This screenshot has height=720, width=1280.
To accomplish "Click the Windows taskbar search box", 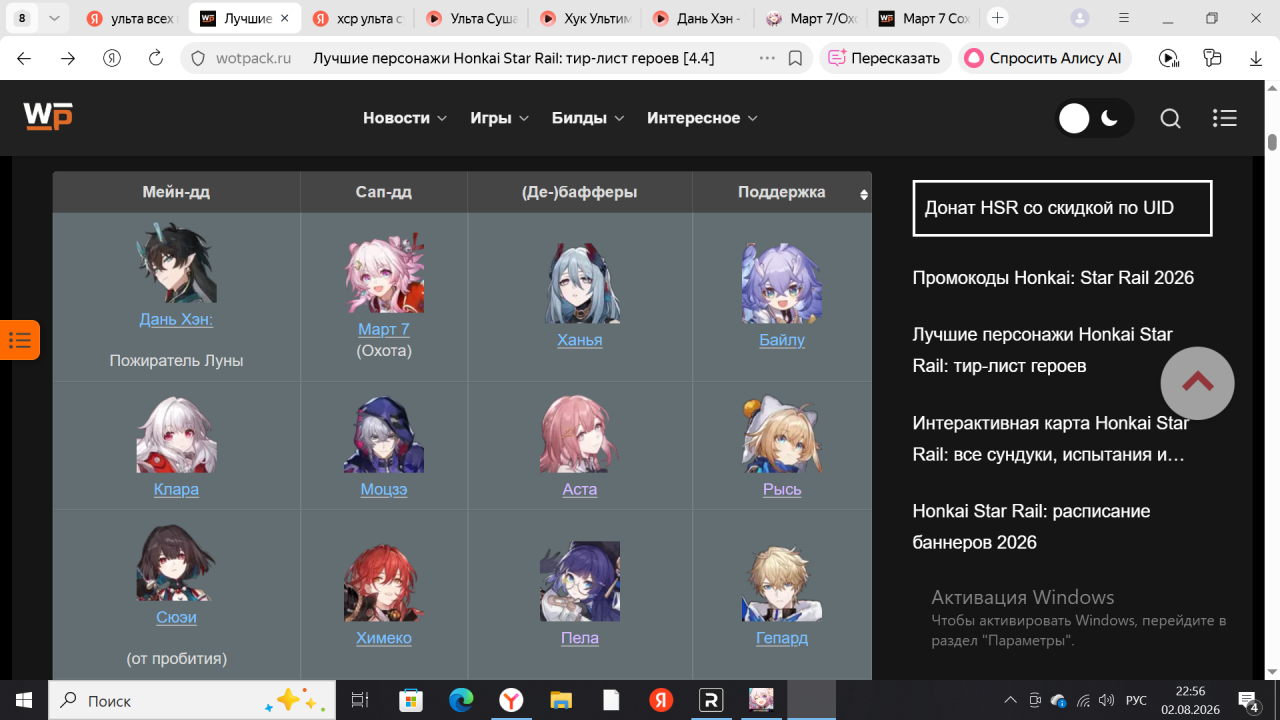I will pyautogui.click(x=192, y=700).
